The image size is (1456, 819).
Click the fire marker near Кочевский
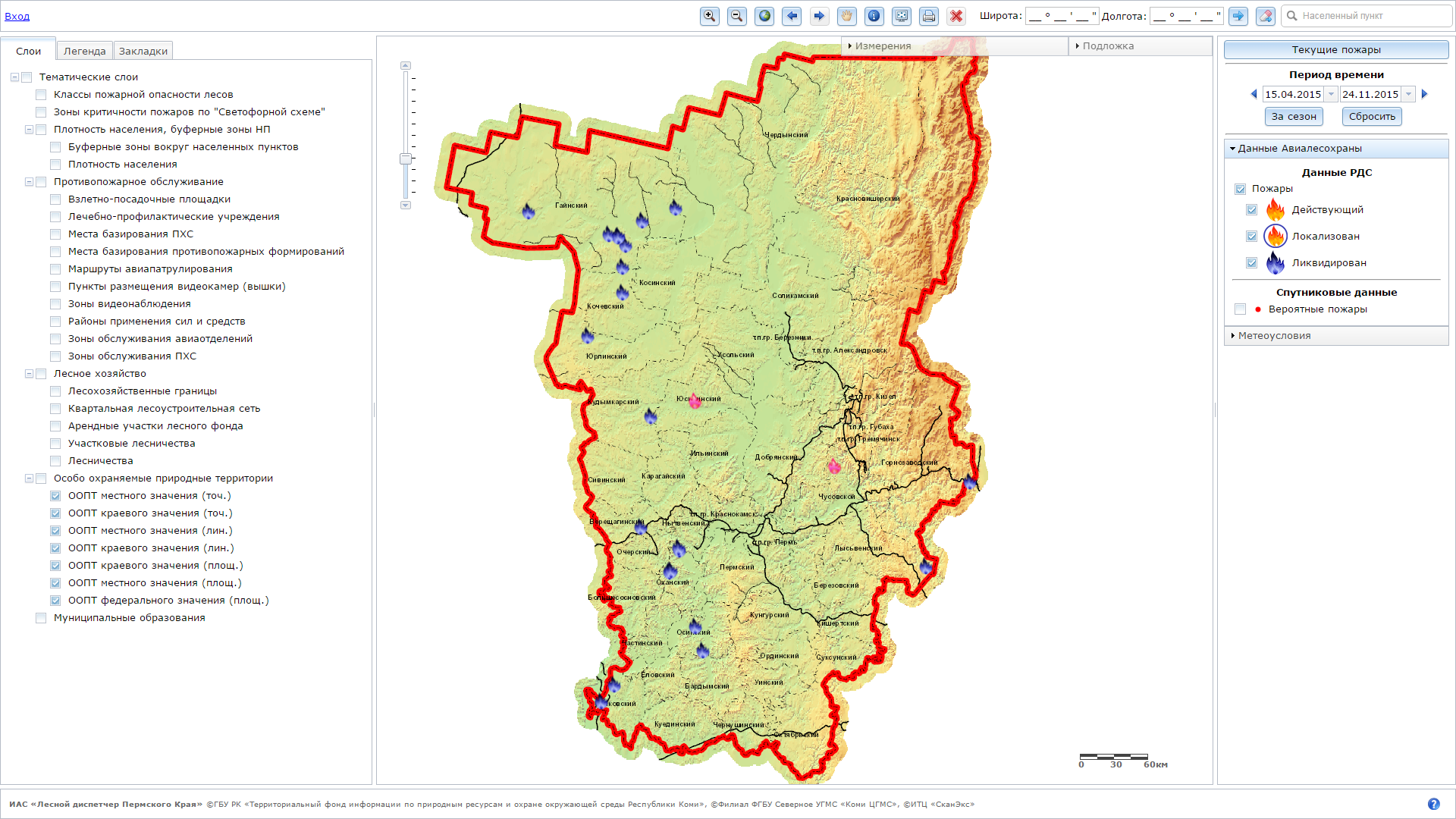(x=623, y=292)
